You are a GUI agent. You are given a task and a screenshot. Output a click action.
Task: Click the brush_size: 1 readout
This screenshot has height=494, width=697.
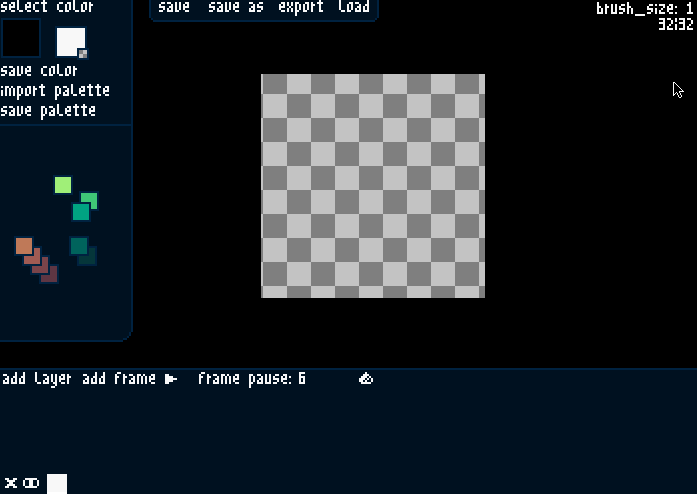pyautogui.click(x=645, y=8)
